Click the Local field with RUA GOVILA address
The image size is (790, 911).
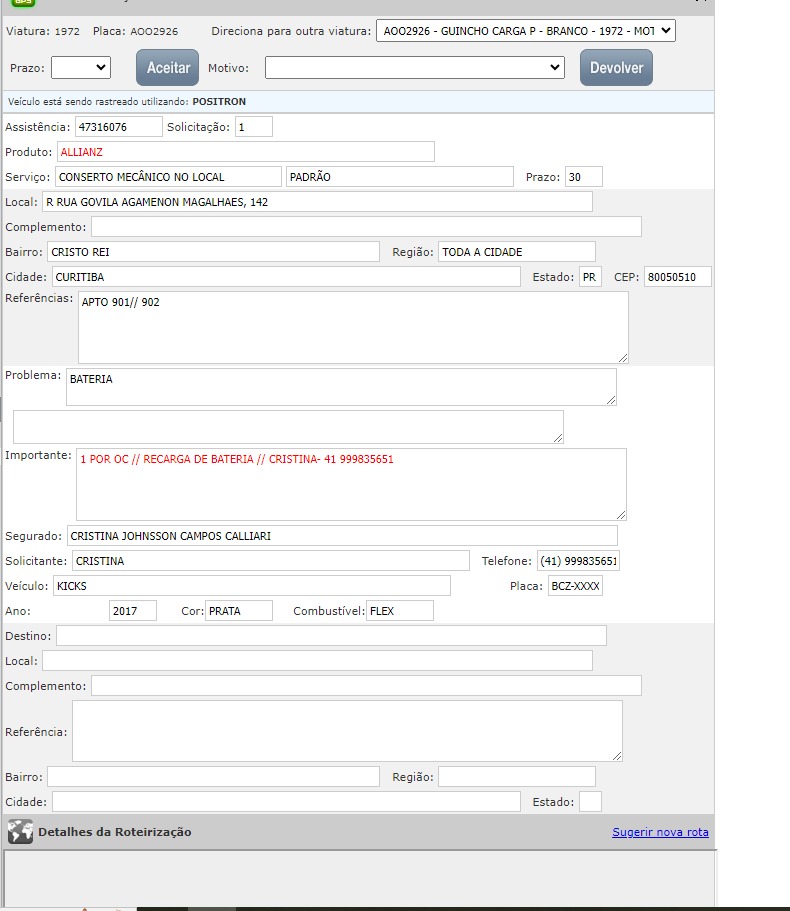pos(317,202)
